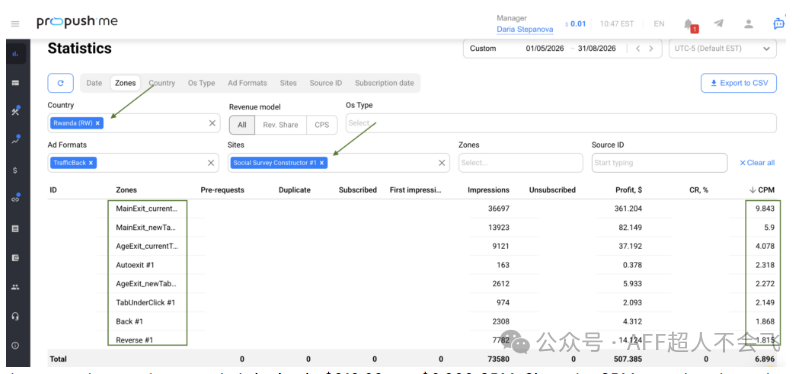The image size is (806, 374).
Task: Open the headset support sidebar icon
Action: pyautogui.click(x=15, y=316)
